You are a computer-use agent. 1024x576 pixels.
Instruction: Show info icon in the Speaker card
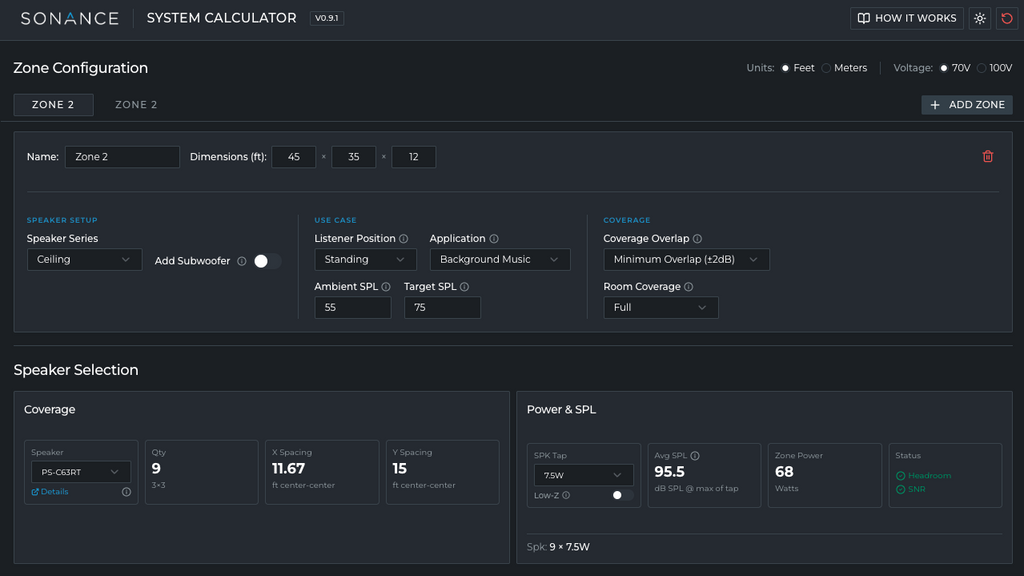click(x=126, y=492)
